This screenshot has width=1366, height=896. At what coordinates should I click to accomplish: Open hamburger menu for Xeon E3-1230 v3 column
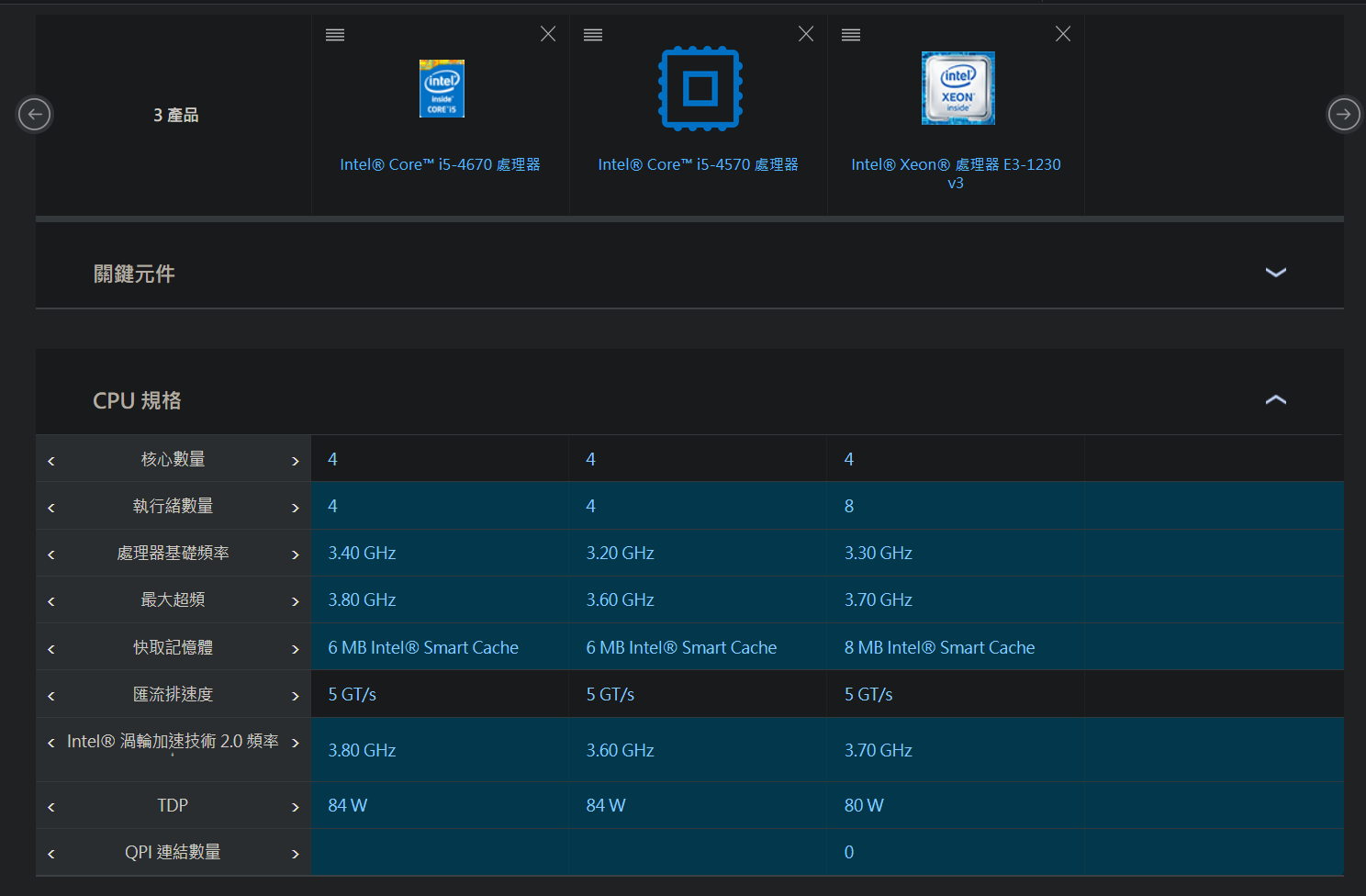pos(851,35)
